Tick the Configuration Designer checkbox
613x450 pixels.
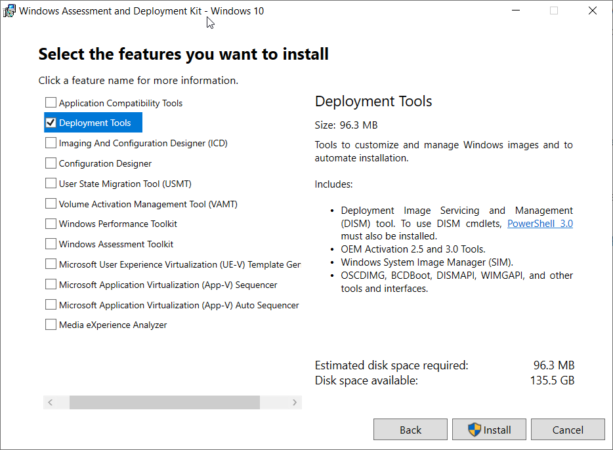coord(50,163)
